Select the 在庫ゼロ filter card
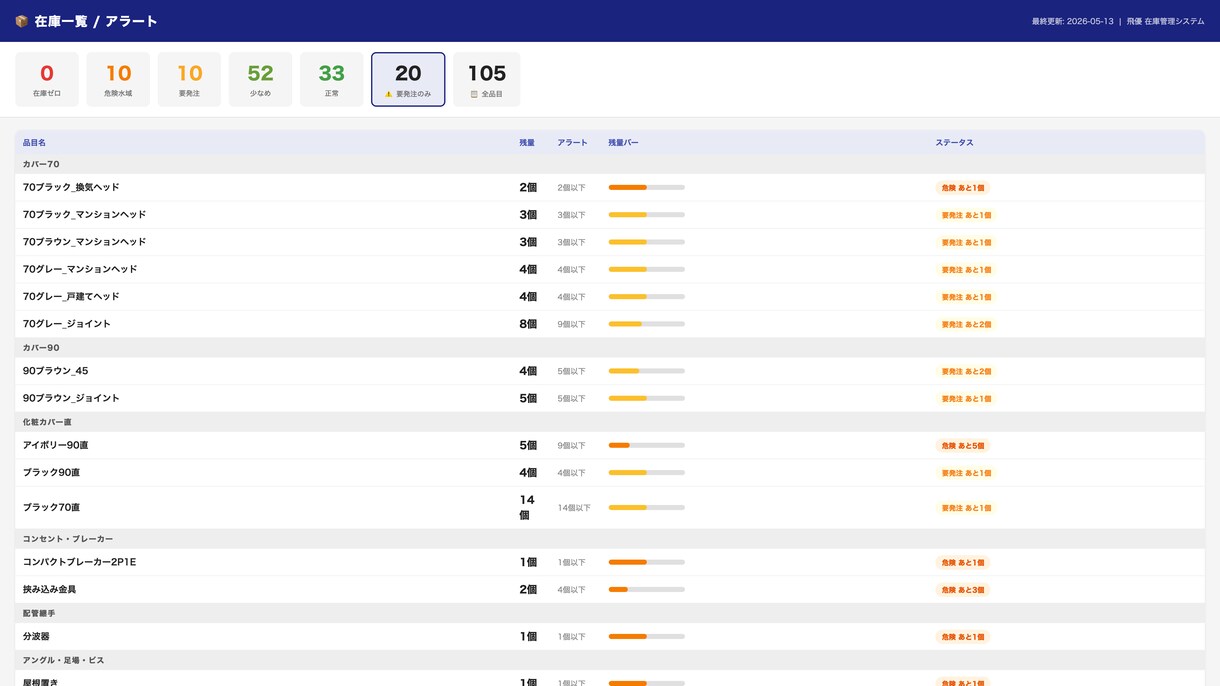The width and height of the screenshot is (1220, 686). (x=47, y=79)
